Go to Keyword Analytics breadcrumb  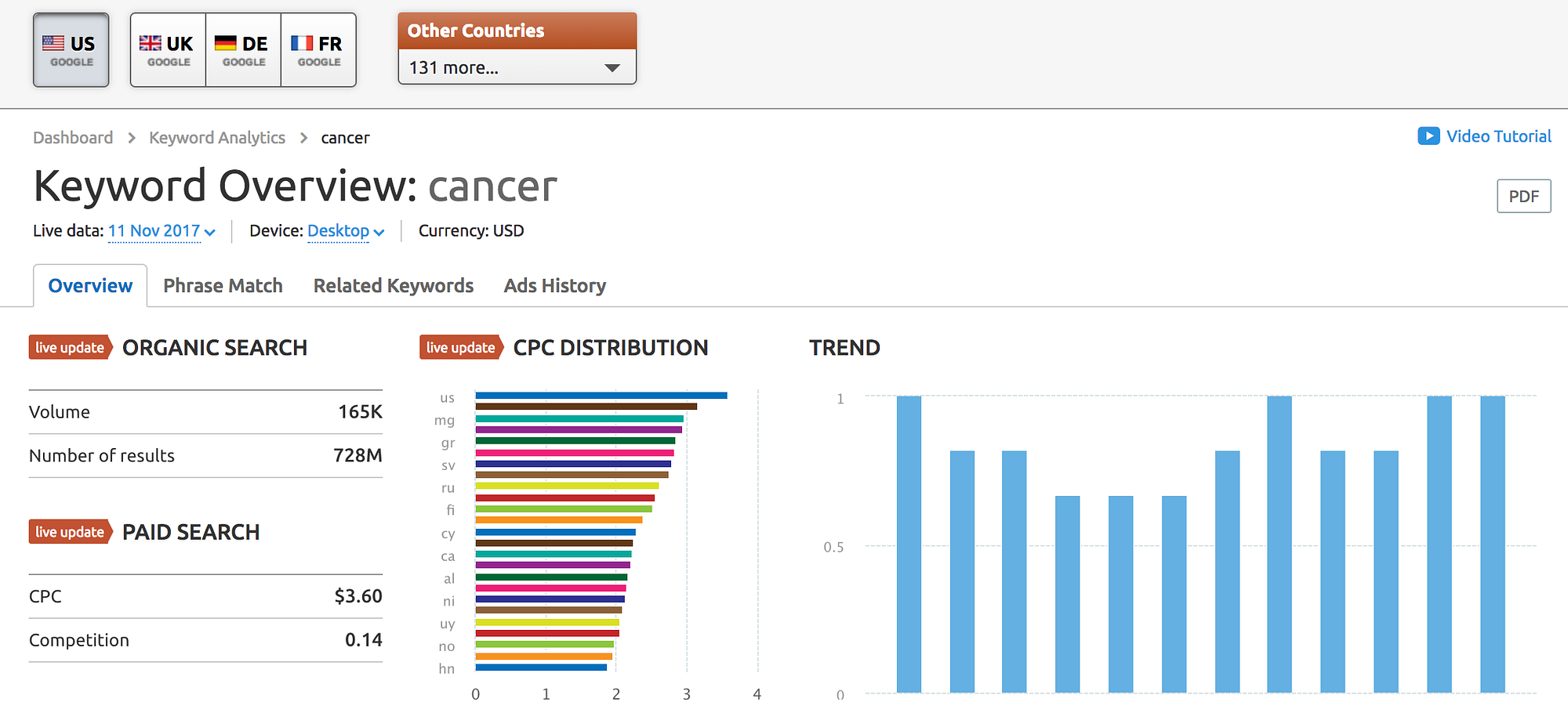tap(217, 138)
